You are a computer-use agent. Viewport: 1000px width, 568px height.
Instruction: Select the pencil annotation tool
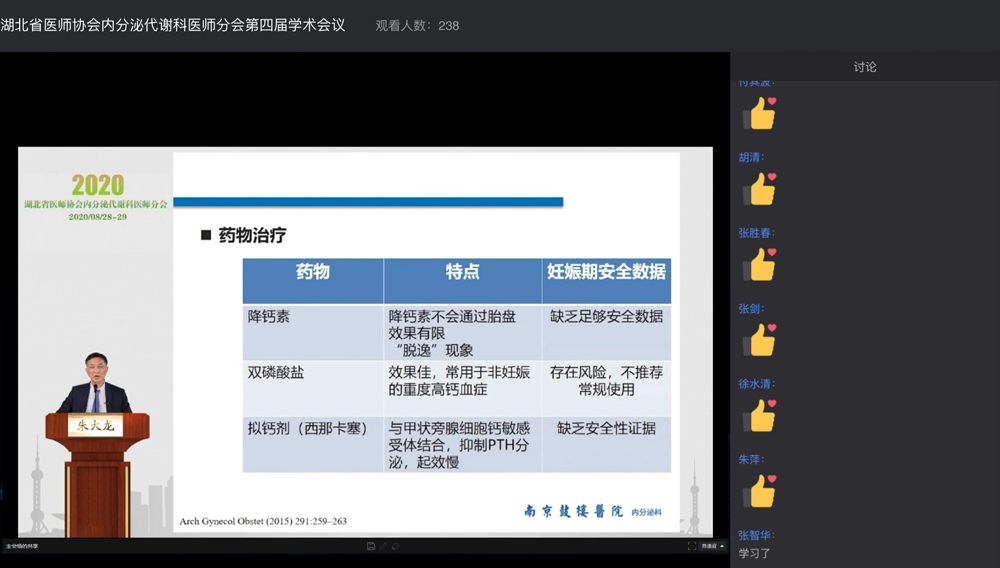[x=383, y=546]
